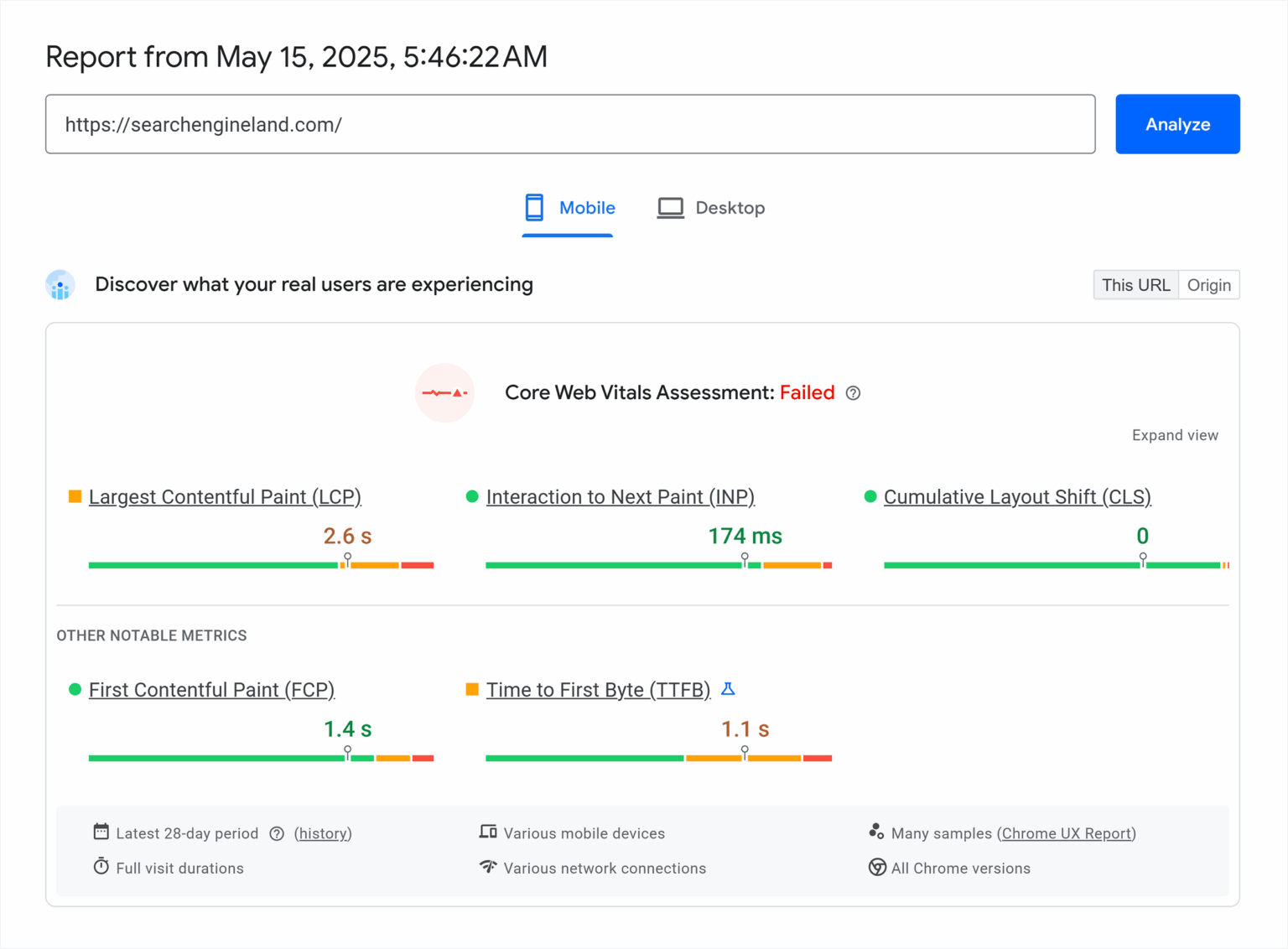This screenshot has height=949, width=1288.
Task: Click the Full visit durations text
Action: click(x=179, y=869)
